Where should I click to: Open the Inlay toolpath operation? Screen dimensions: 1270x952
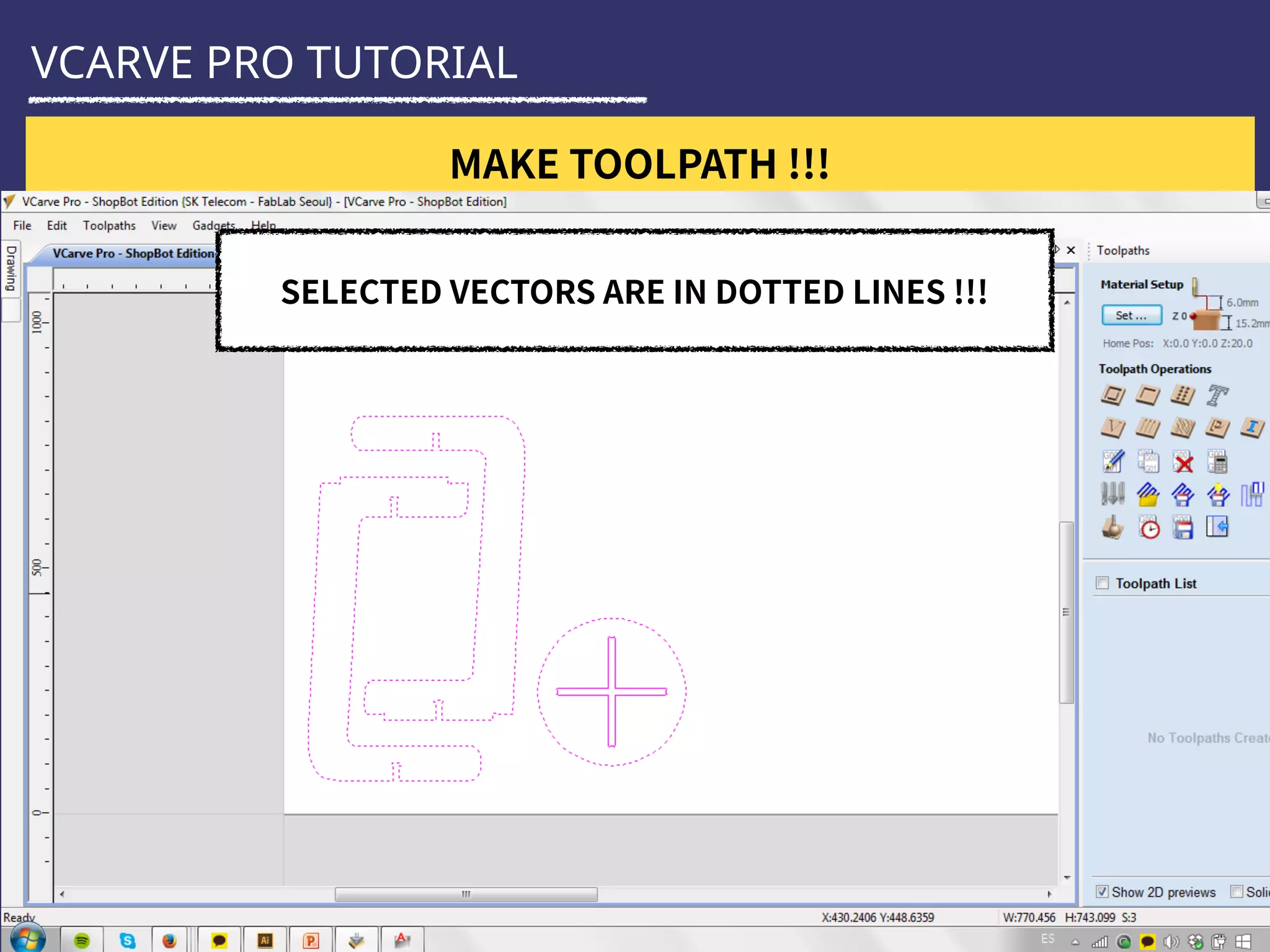[1252, 428]
